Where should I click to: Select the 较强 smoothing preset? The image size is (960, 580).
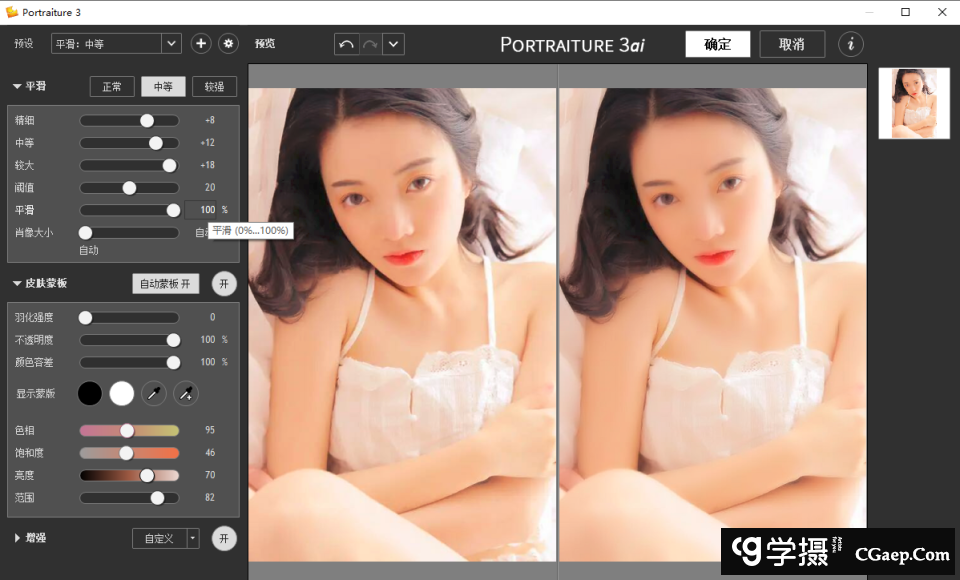click(x=214, y=87)
